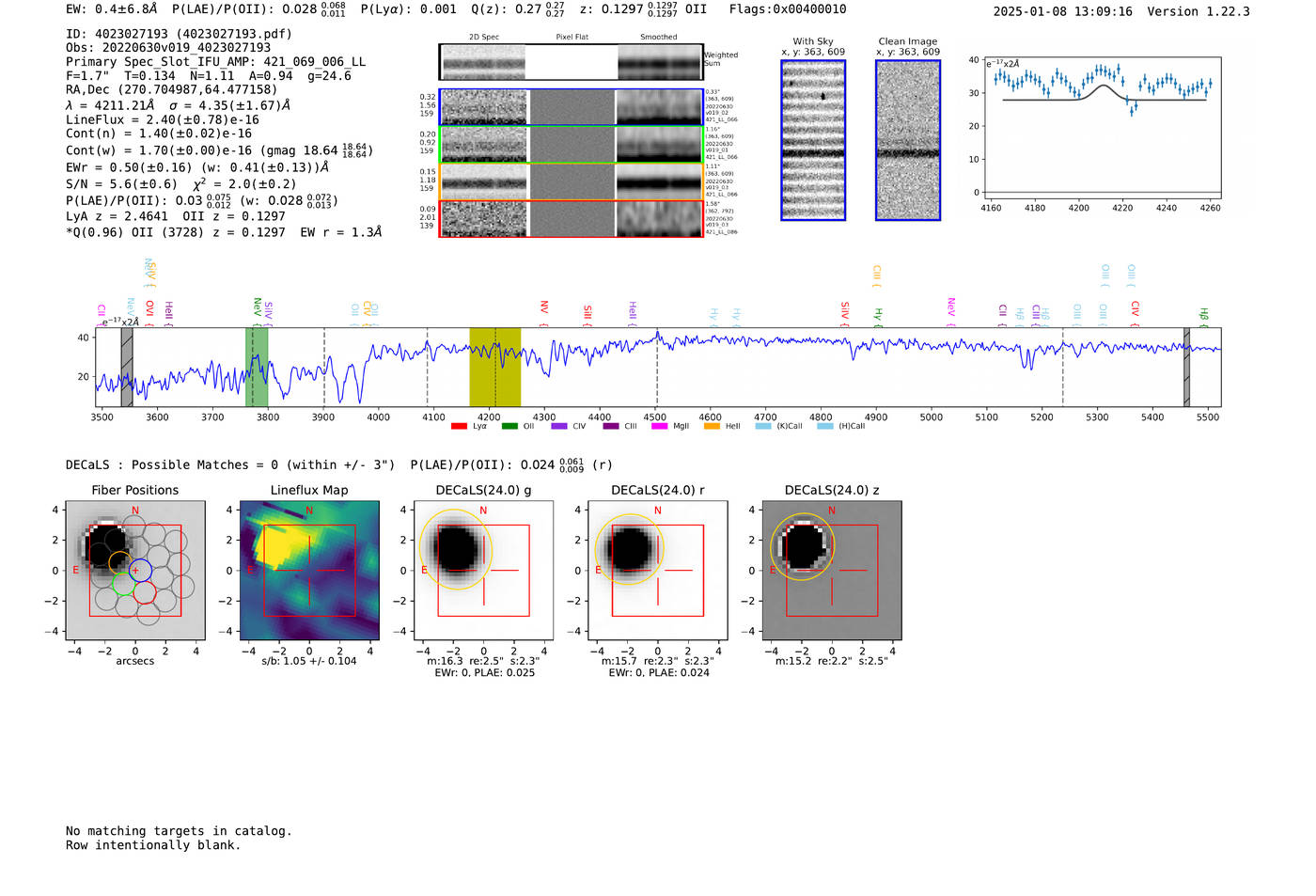Click "No matching targets in catalog." text

(x=179, y=831)
